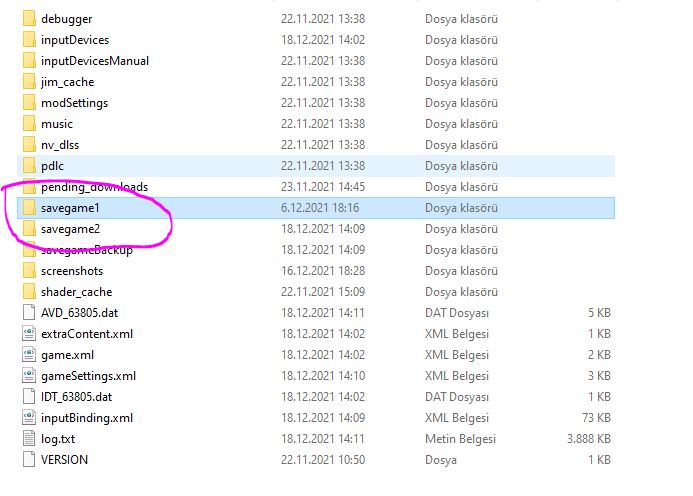Select the inputDevicesManual folder name
Viewport: 693px width, 496px height.
pos(95,61)
